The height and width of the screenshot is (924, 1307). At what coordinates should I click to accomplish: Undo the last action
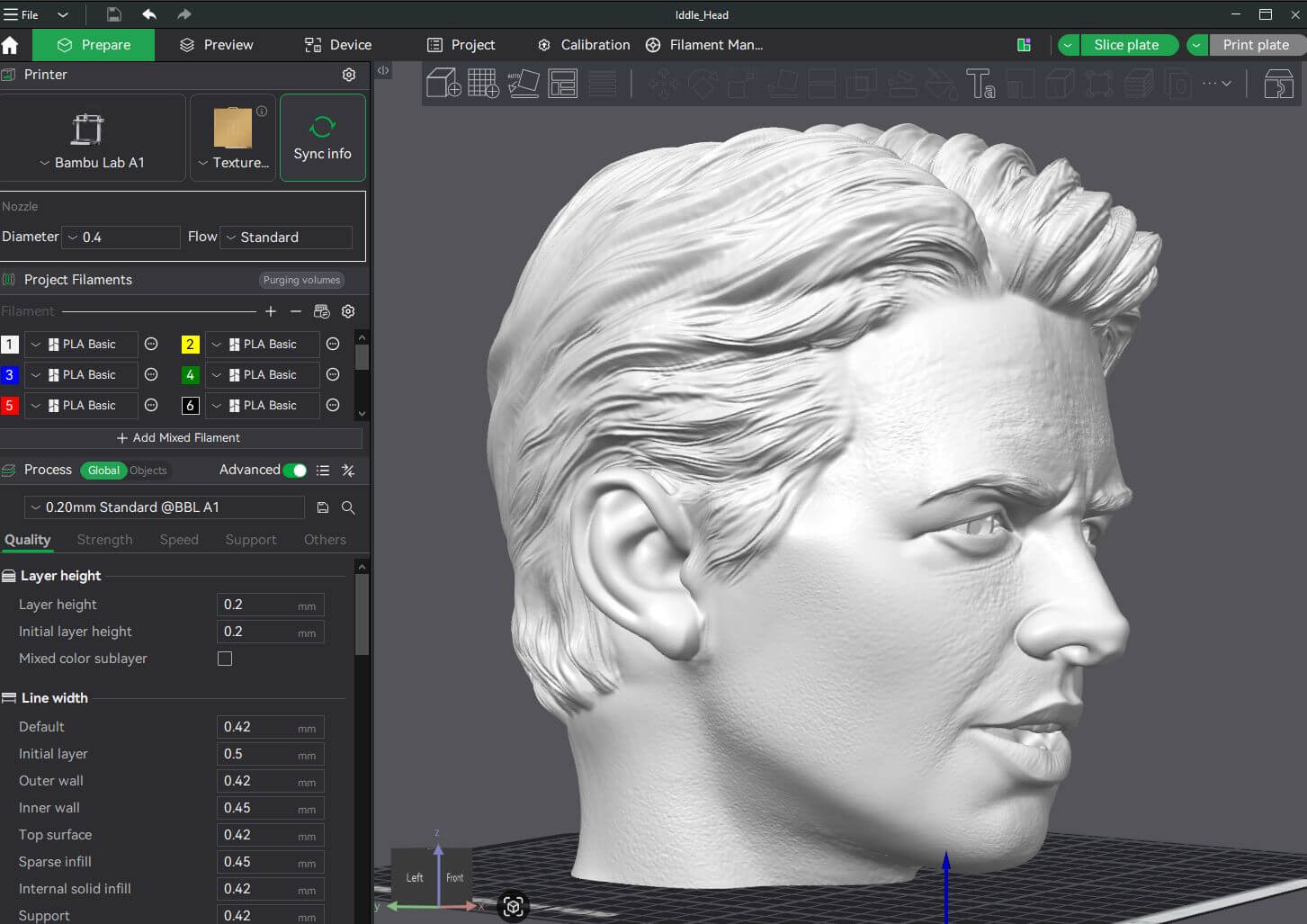tap(149, 14)
